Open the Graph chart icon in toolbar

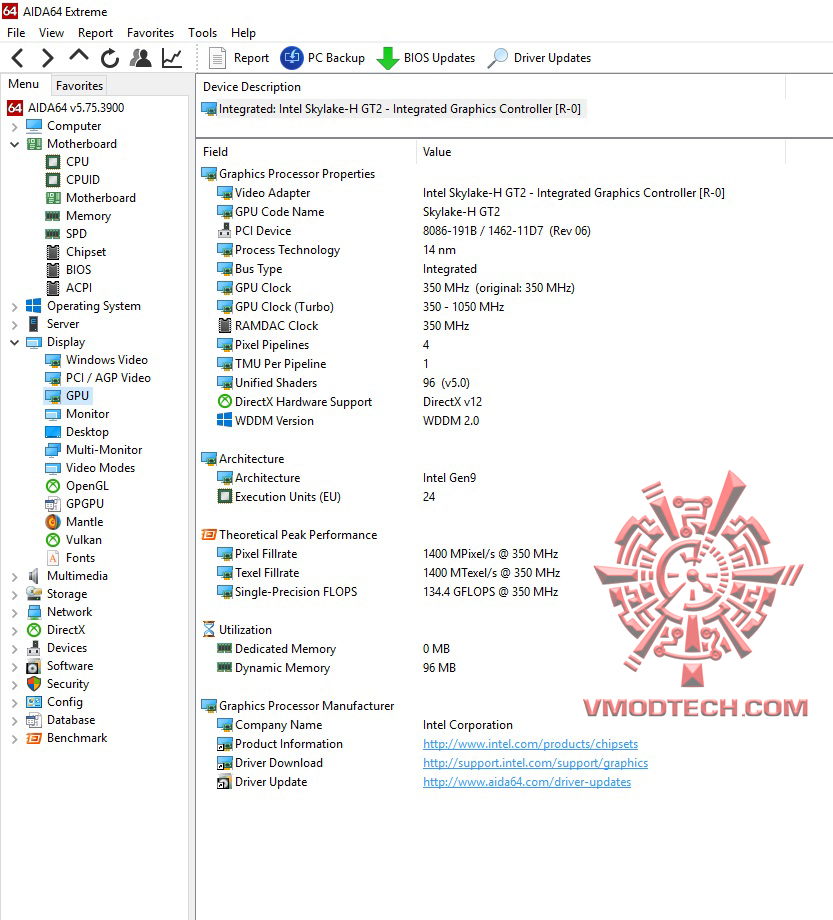point(172,58)
